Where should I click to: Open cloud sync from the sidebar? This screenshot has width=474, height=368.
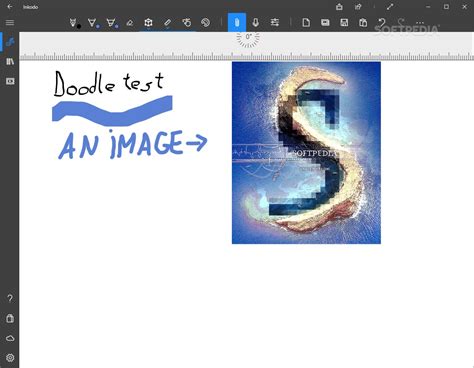pos(10,338)
